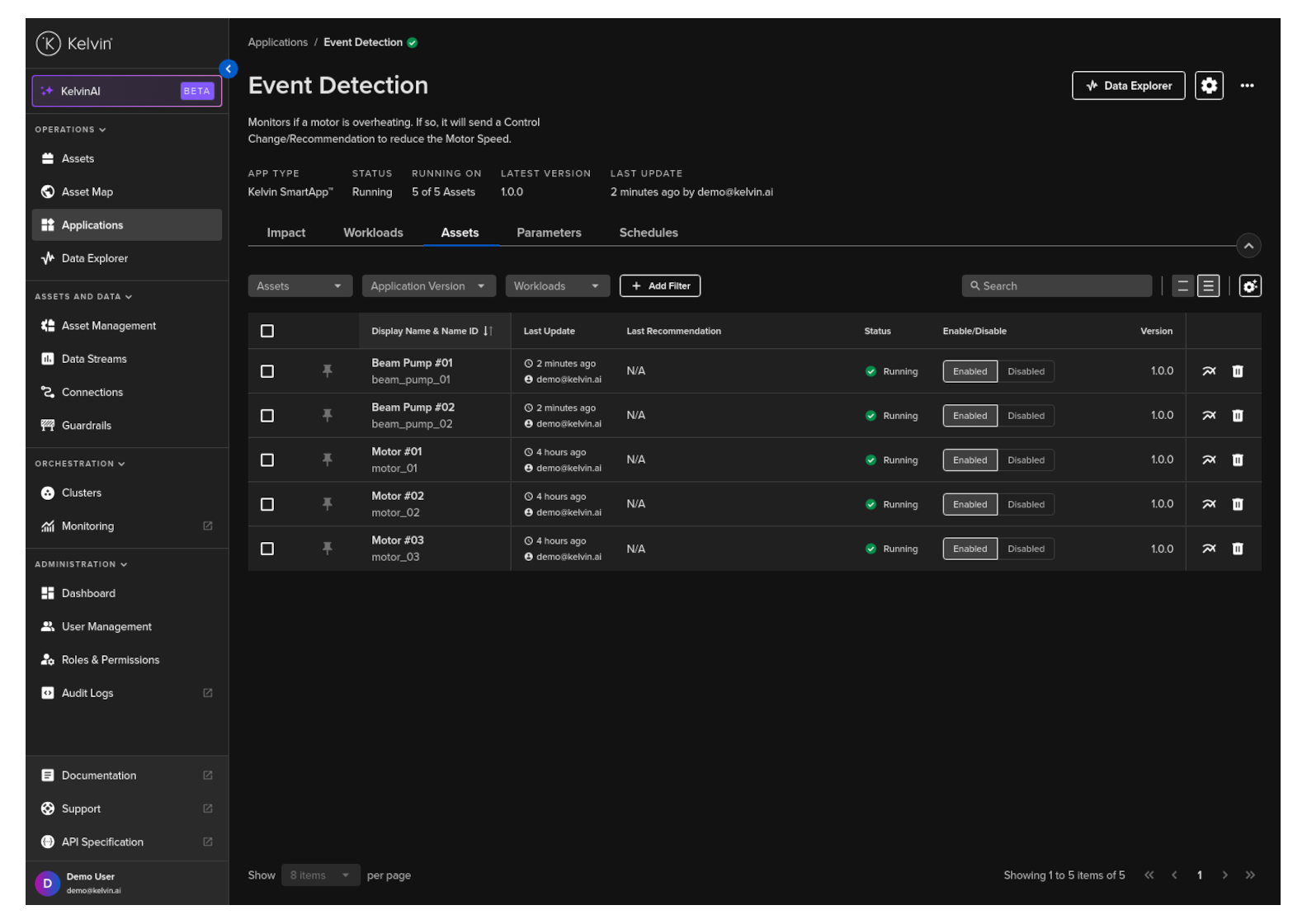Viewport: 1307px width, 924px height.
Task: Delete Motor #03 using its trash icon
Action: [1237, 549]
